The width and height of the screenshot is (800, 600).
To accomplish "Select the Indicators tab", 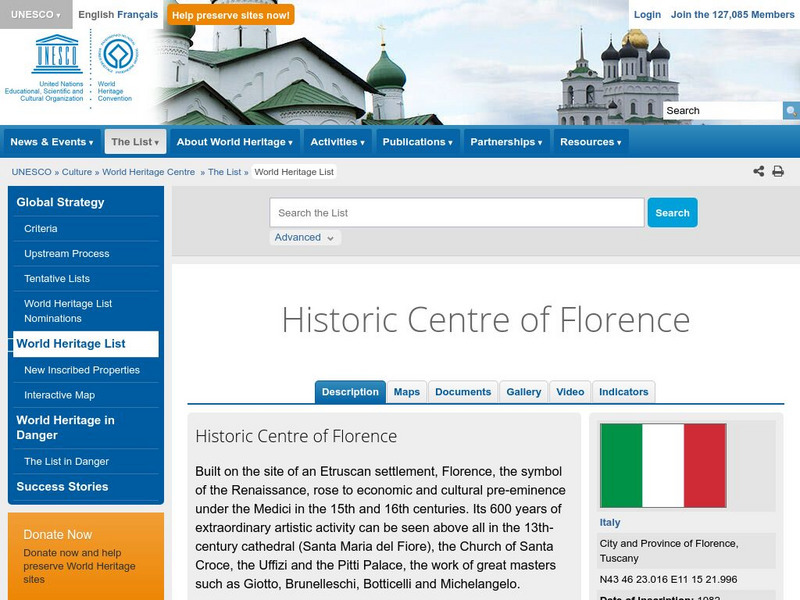I will pyautogui.click(x=623, y=392).
